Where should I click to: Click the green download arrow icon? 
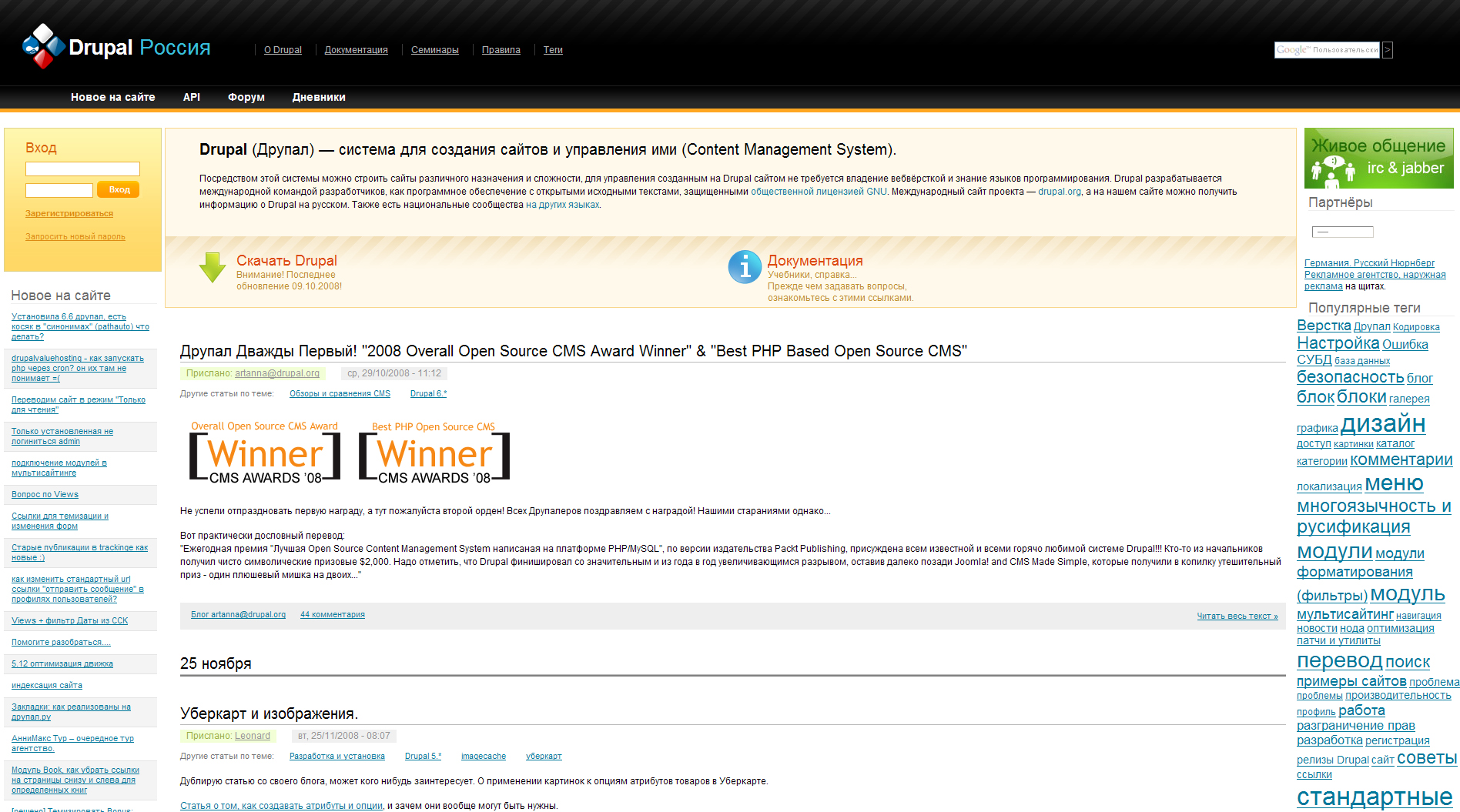[x=213, y=267]
